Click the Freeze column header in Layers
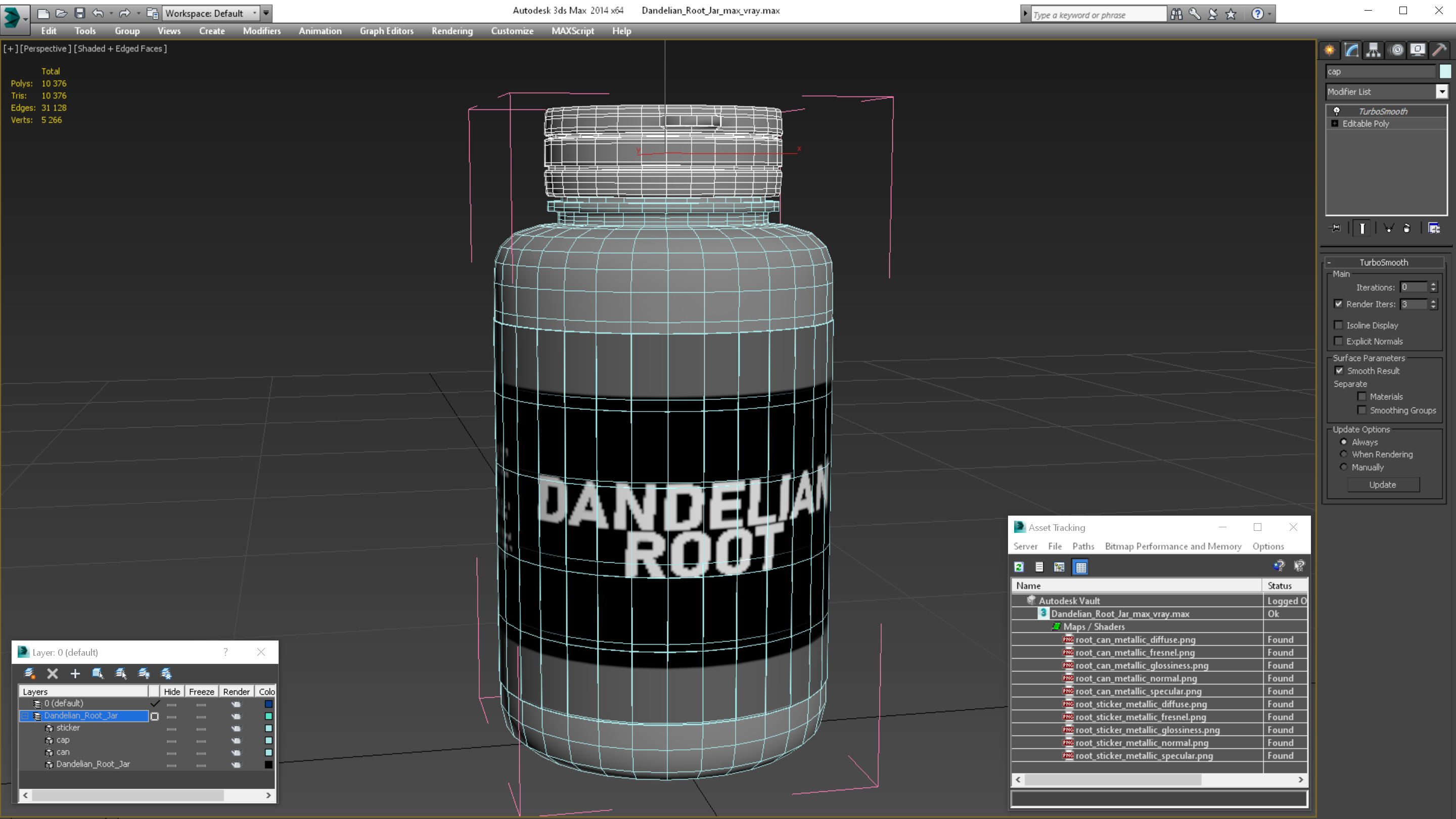 201,691
